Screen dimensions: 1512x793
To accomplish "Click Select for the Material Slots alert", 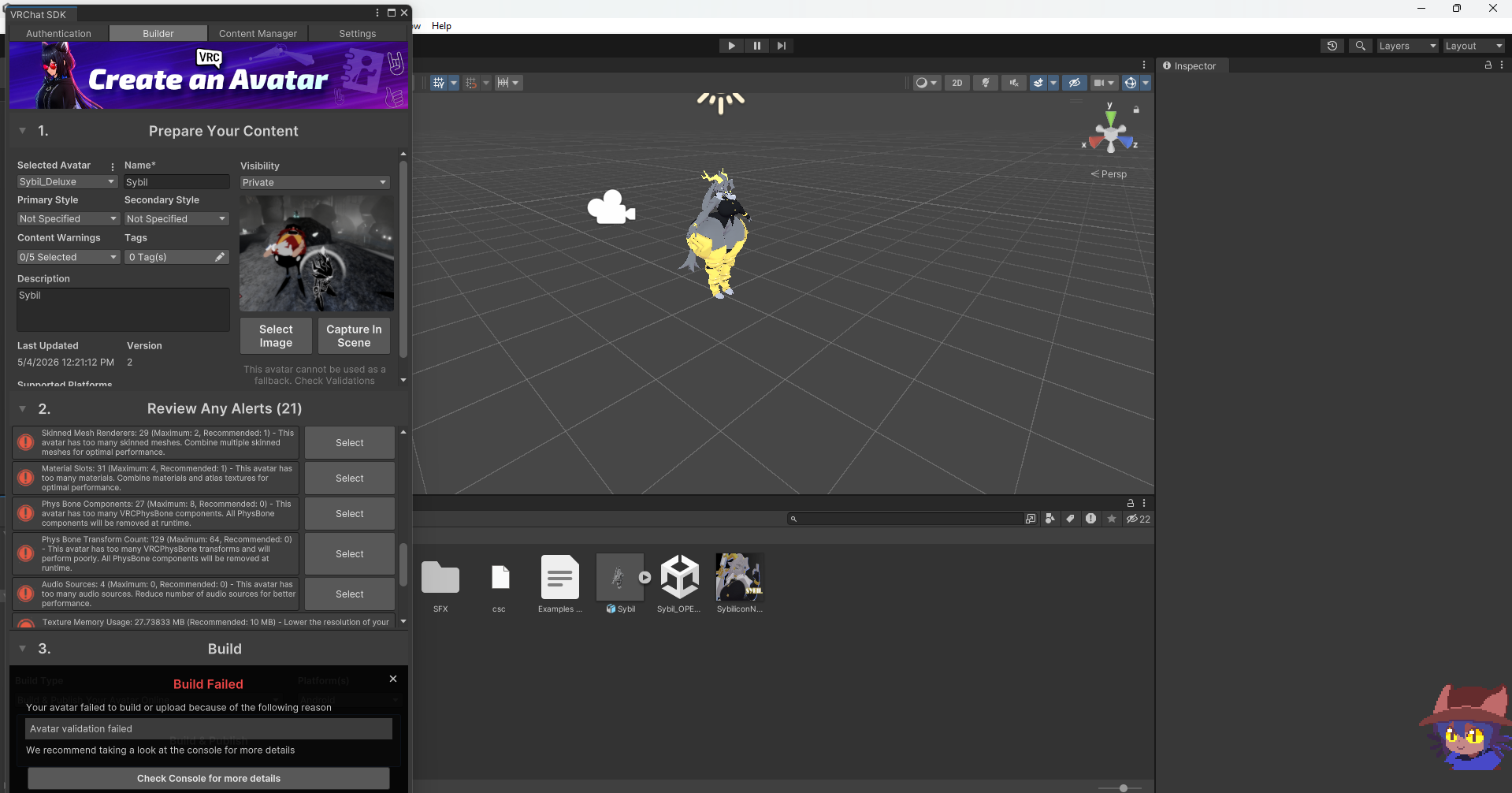I will [350, 478].
